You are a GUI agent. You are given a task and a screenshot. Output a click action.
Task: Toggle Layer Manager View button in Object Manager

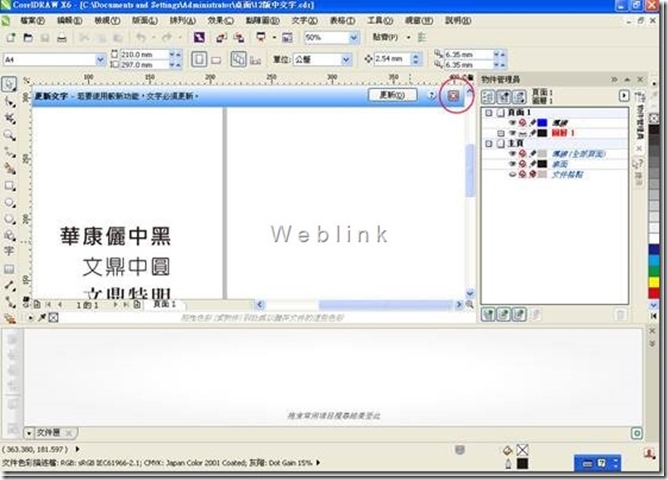(x=519, y=97)
